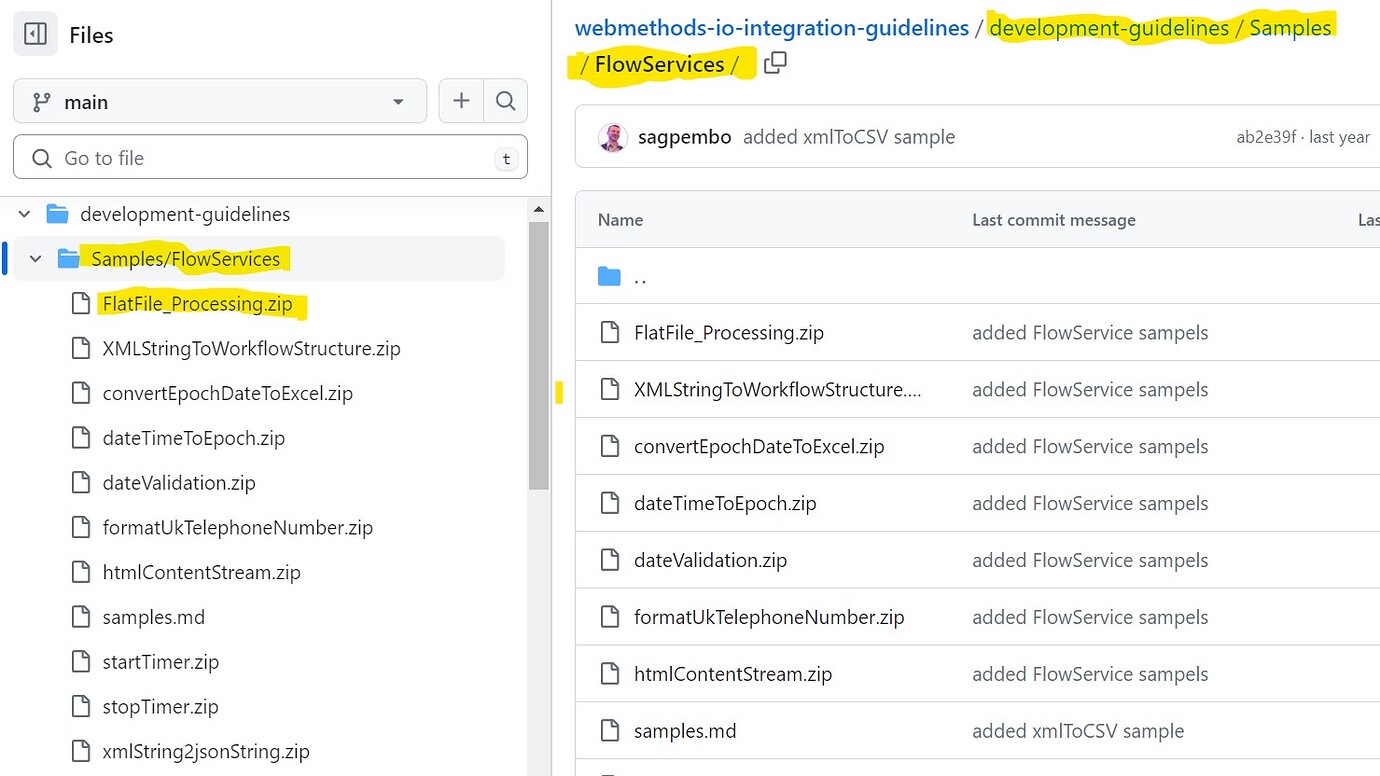Open formatUkTelephoneNumber.zip in file list
The height and width of the screenshot is (776, 1380).
point(769,618)
